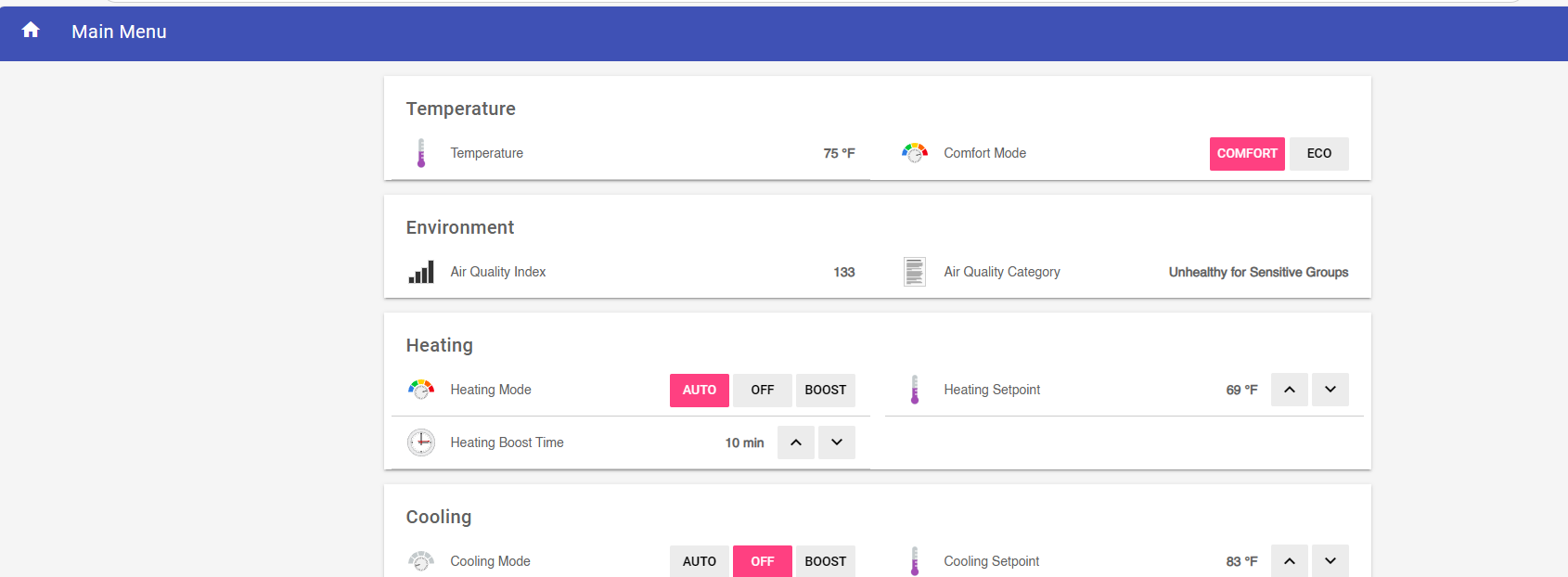Switch Comfort Mode to ECO
Screen dimensions: 1568x577
point(1318,154)
